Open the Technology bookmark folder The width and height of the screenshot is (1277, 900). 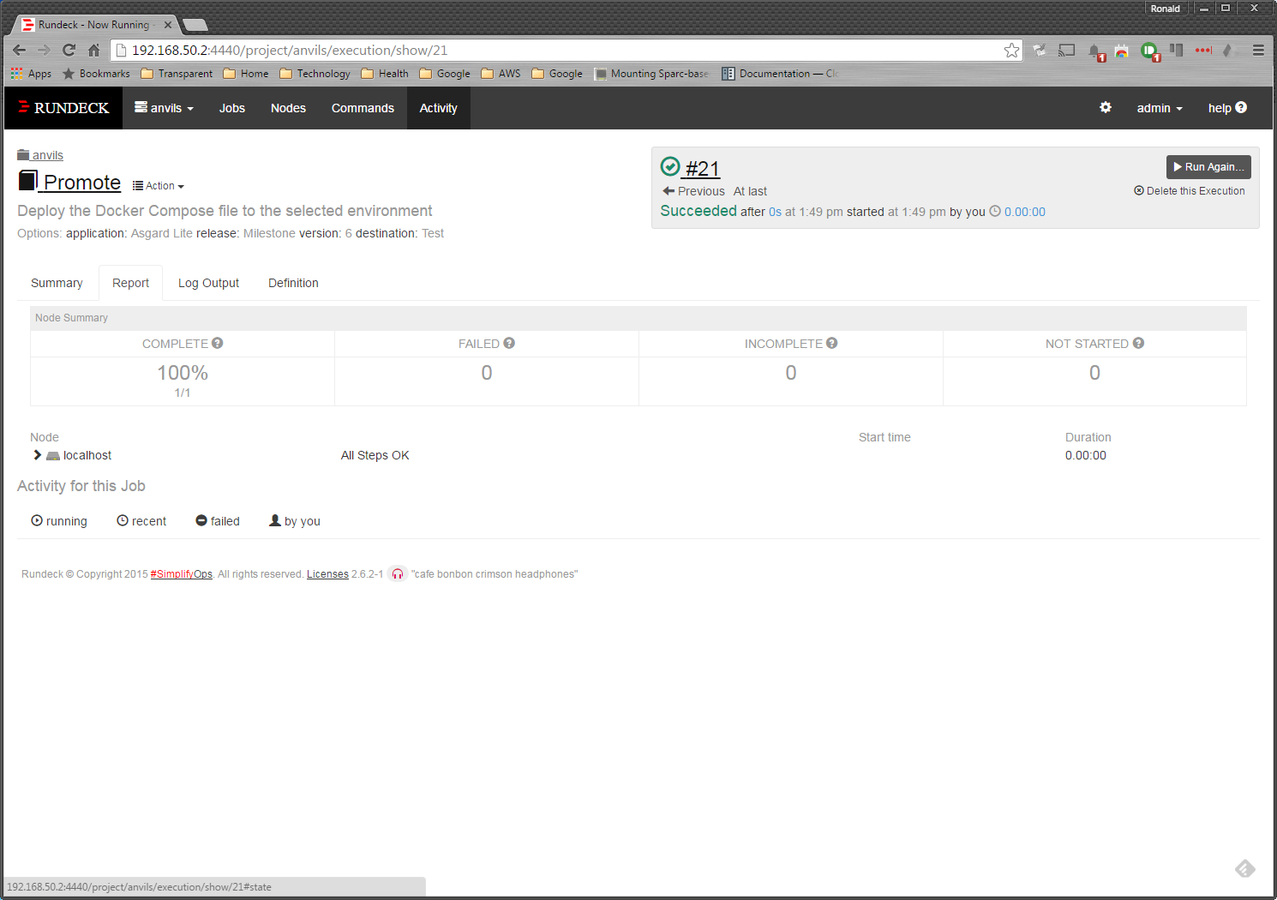315,74
